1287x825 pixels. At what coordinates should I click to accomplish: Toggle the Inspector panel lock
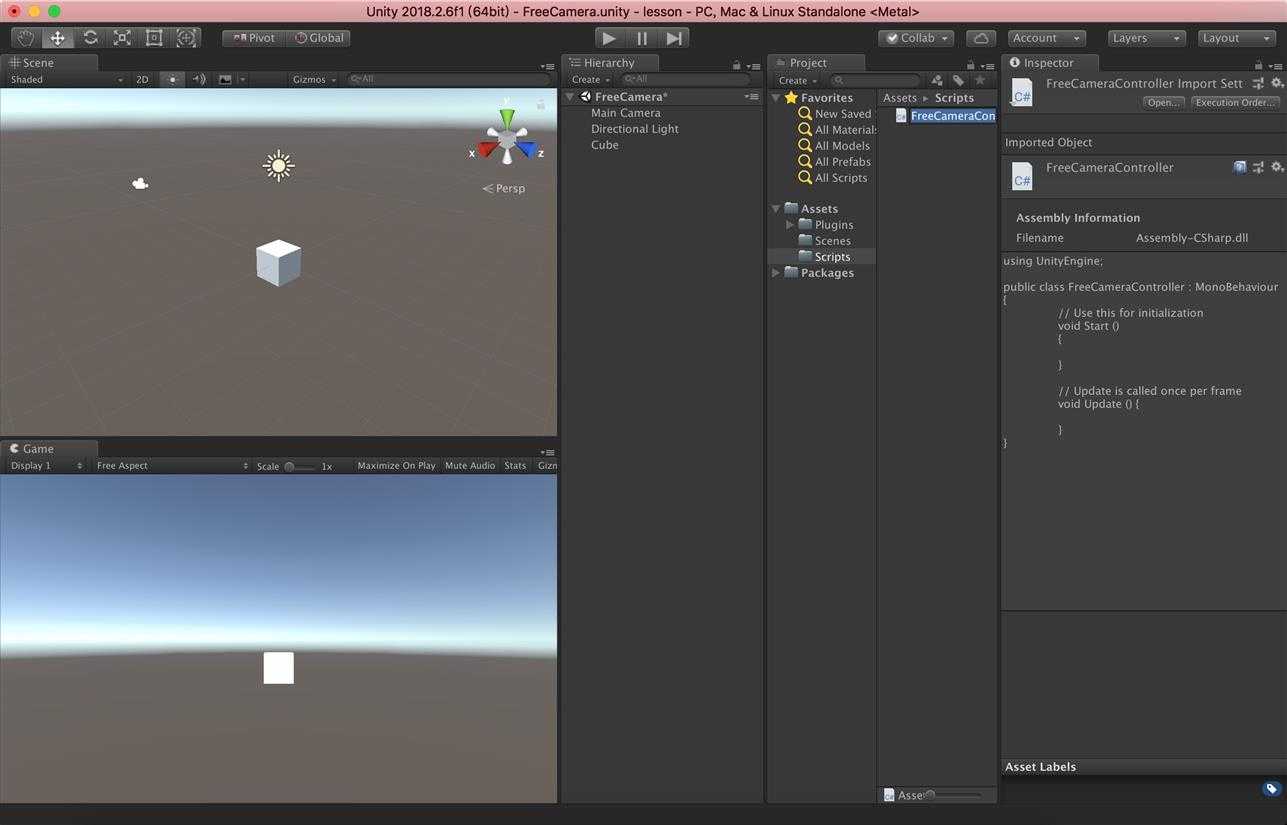[x=1259, y=65]
